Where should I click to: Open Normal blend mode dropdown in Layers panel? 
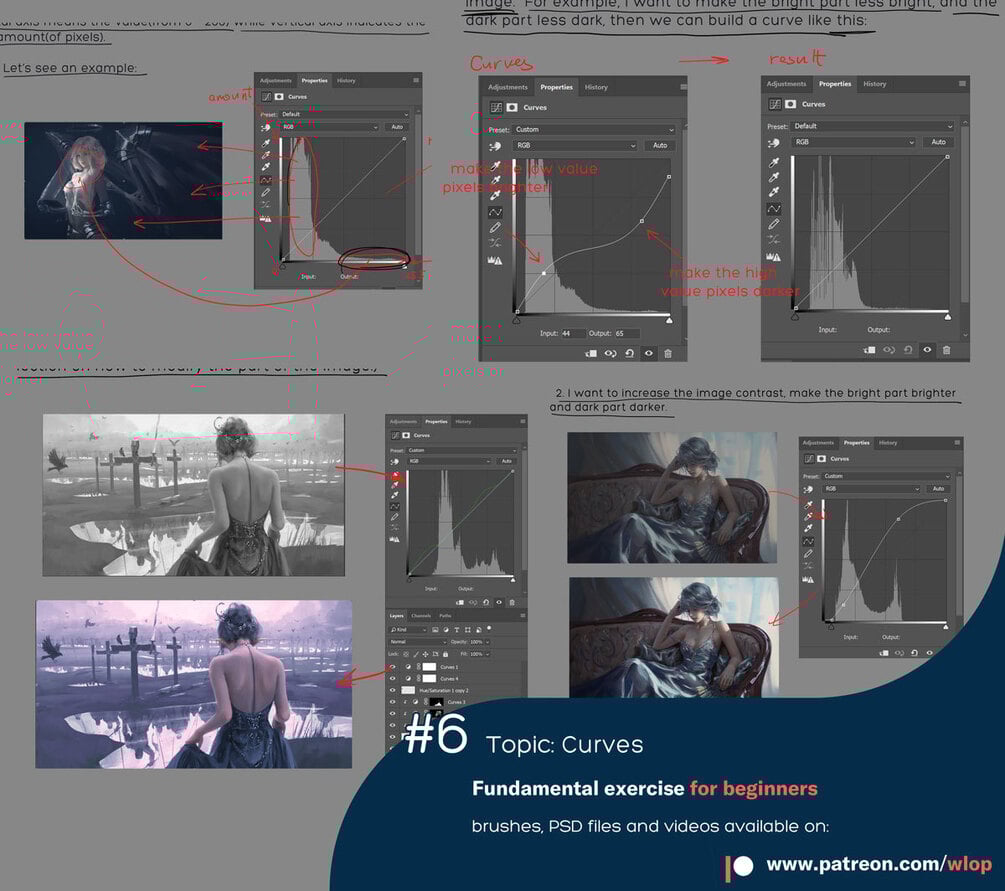pos(418,642)
